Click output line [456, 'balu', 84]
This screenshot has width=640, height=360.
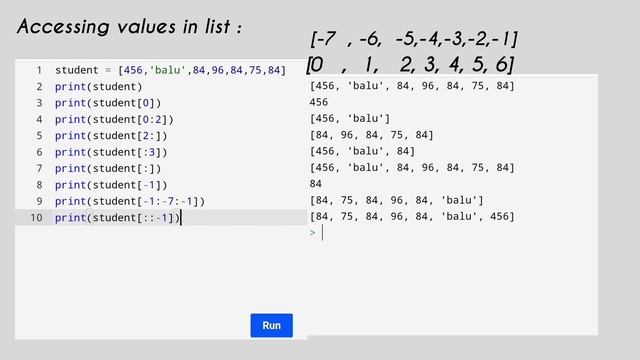click(x=362, y=151)
